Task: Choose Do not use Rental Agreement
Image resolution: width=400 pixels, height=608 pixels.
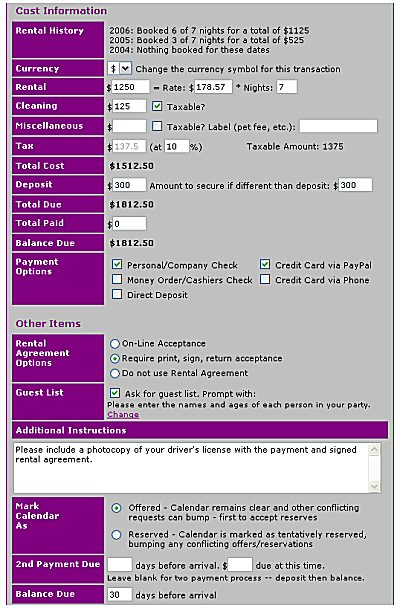Action: click(115, 373)
